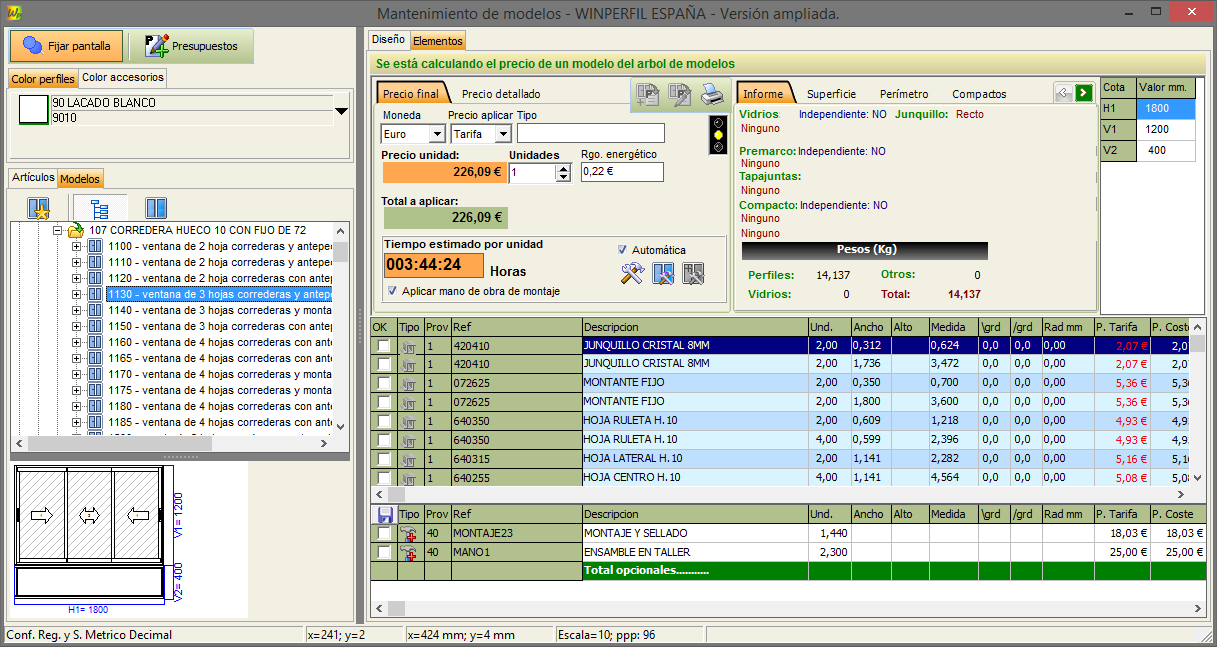
Task: Click the traffic light status indicator
Action: 717,134
